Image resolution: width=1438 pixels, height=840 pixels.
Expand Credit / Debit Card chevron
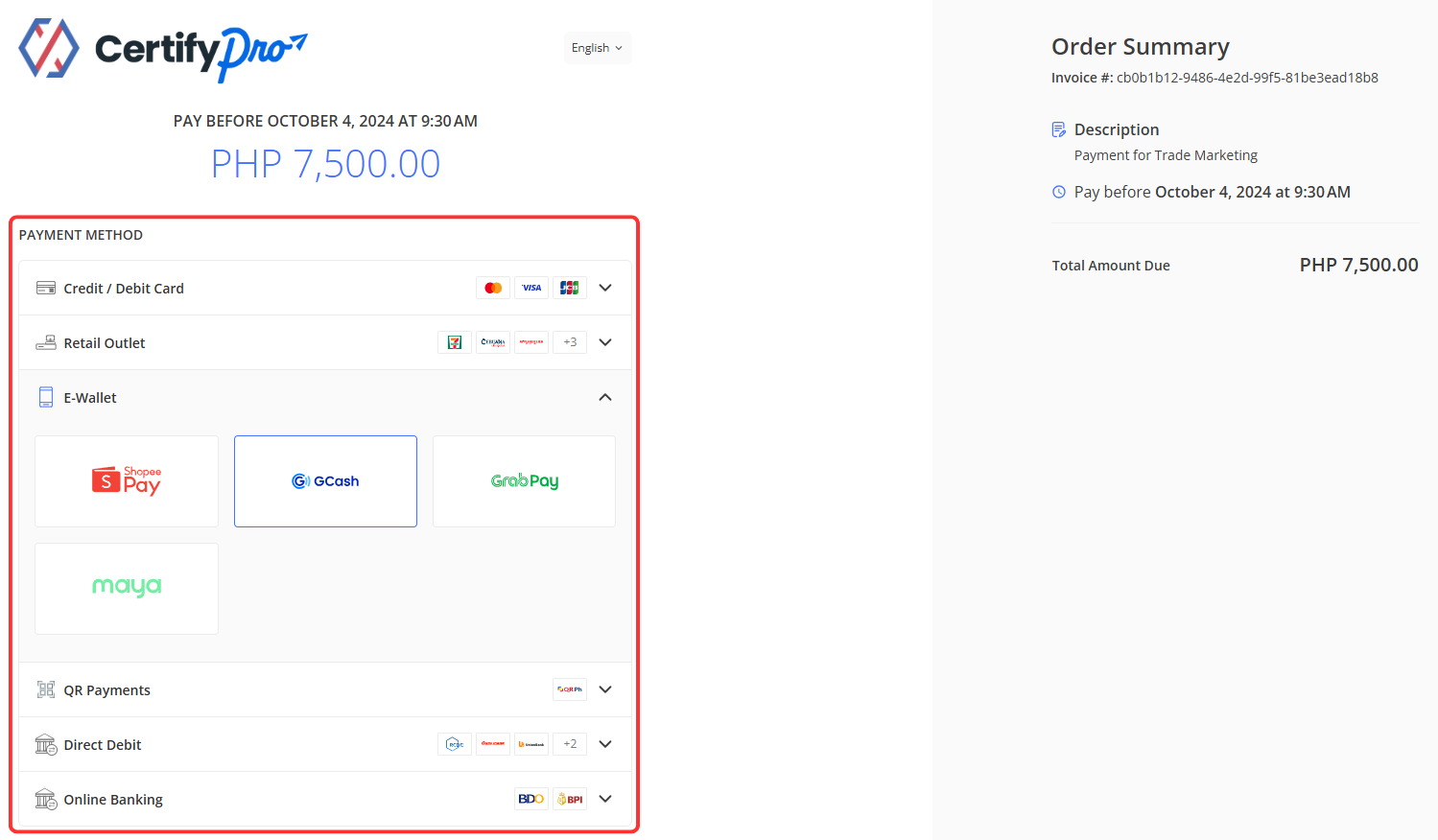pos(605,288)
